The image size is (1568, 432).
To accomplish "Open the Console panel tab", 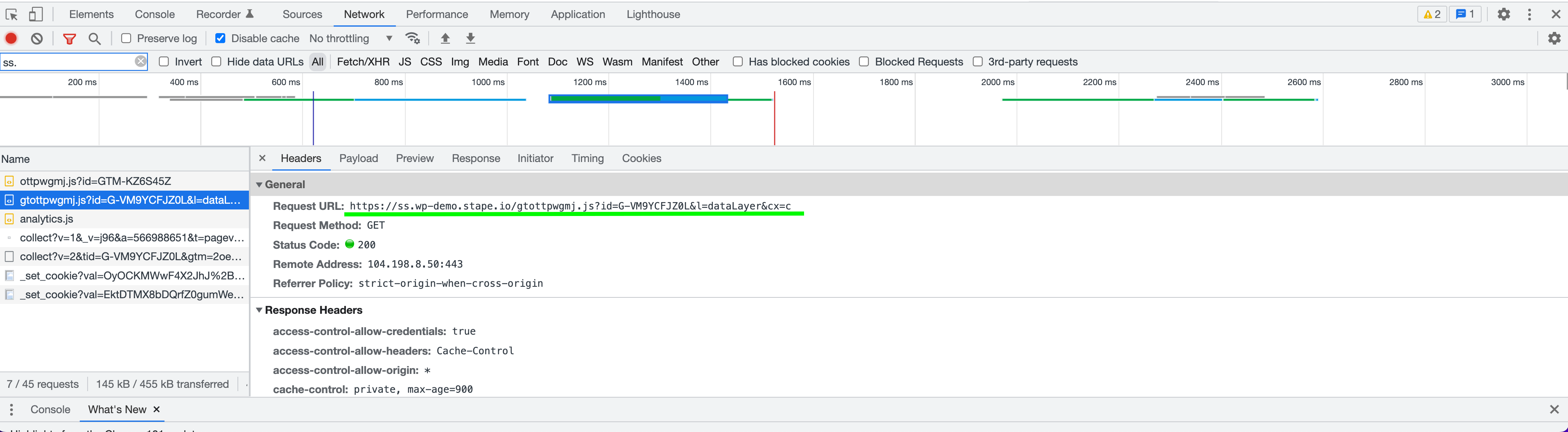I will click(x=155, y=14).
